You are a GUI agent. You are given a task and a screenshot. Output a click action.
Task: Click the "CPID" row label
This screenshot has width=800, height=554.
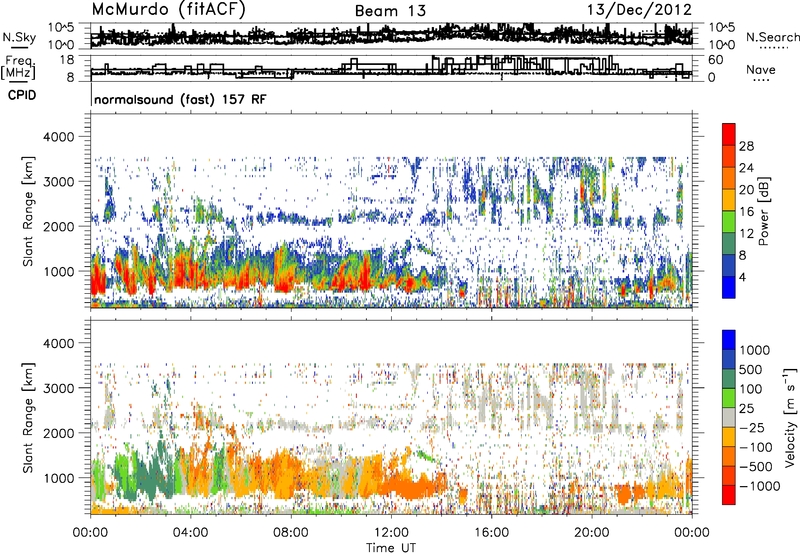(22, 95)
